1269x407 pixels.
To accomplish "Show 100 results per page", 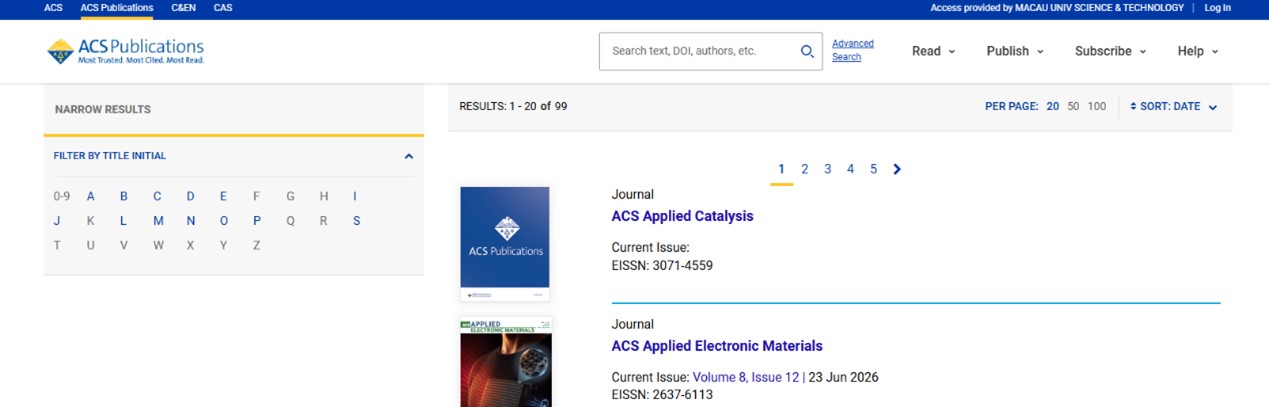I will tap(1097, 107).
